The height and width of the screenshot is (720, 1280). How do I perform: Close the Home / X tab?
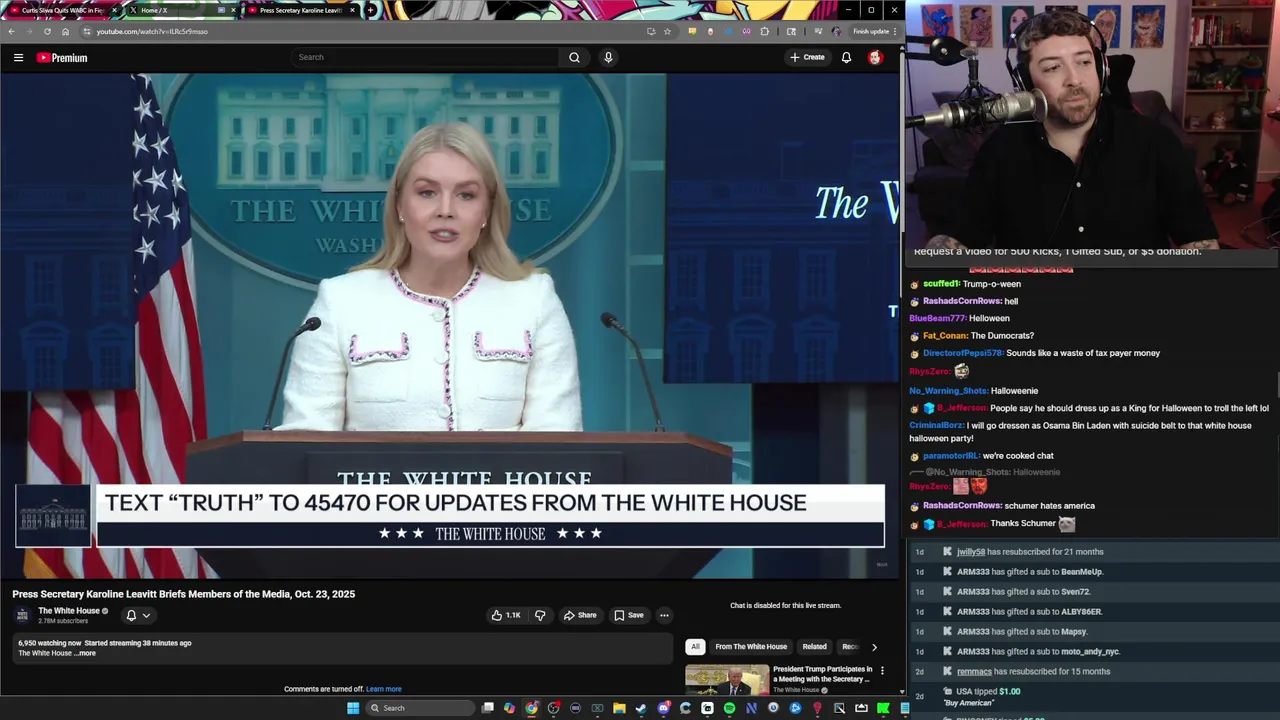click(x=234, y=10)
